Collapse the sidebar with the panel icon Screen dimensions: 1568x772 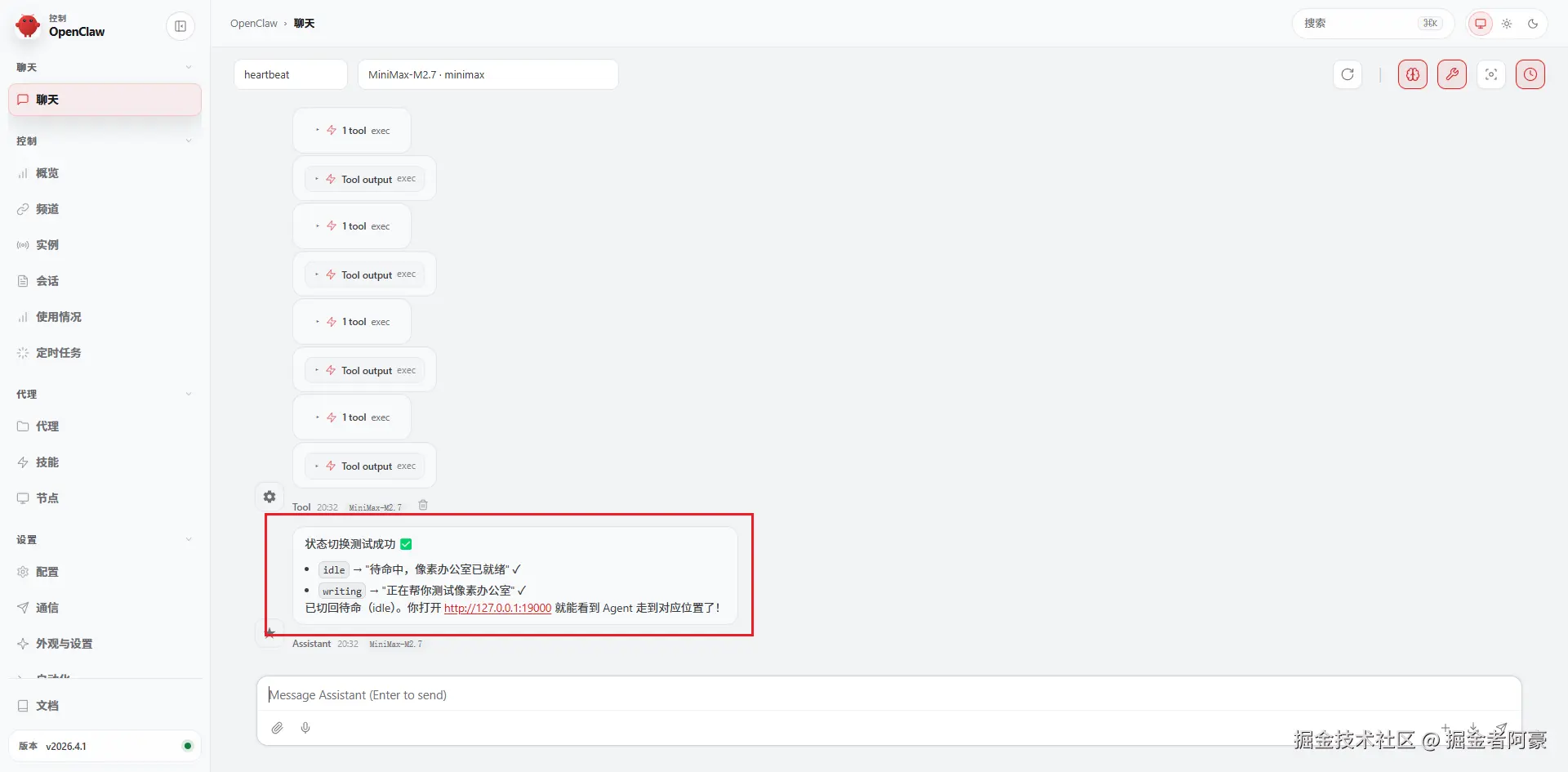[180, 26]
